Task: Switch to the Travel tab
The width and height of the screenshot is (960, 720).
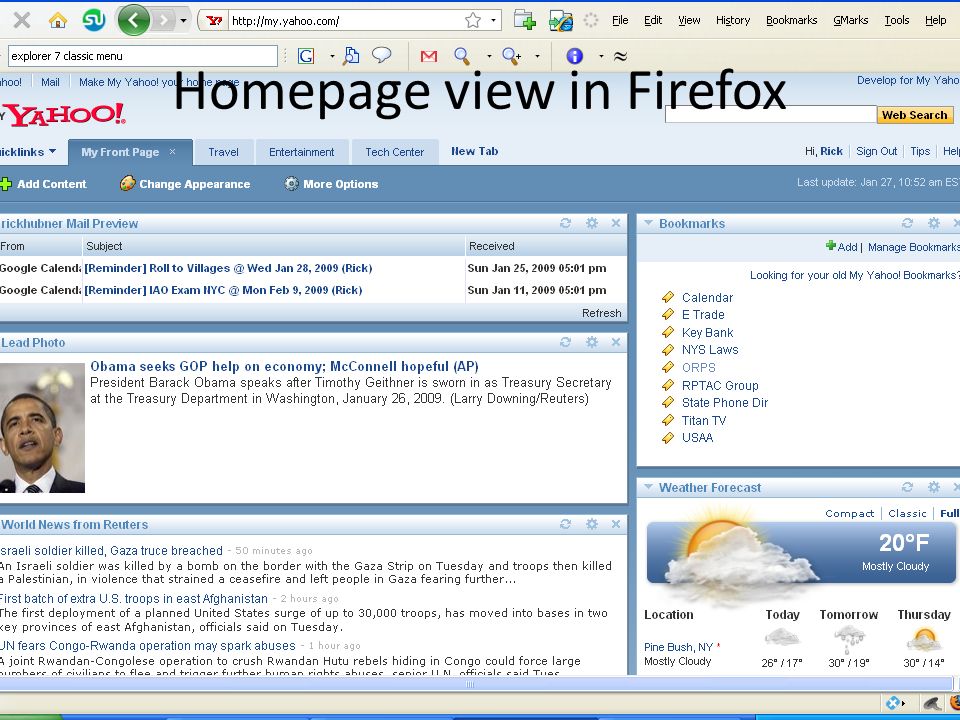Action: coord(223,152)
